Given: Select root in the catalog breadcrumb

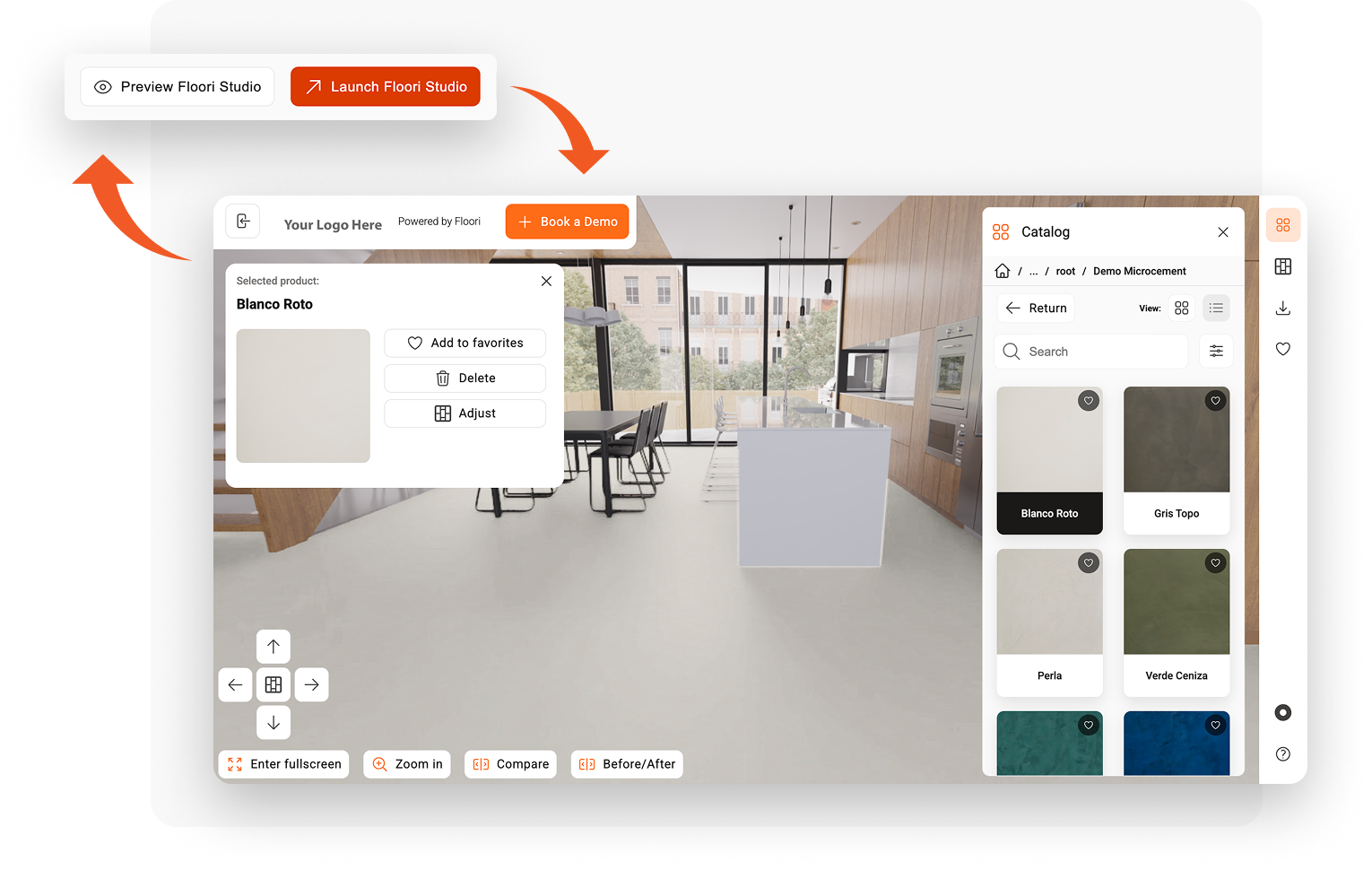Looking at the screenshot, I should [x=1065, y=271].
